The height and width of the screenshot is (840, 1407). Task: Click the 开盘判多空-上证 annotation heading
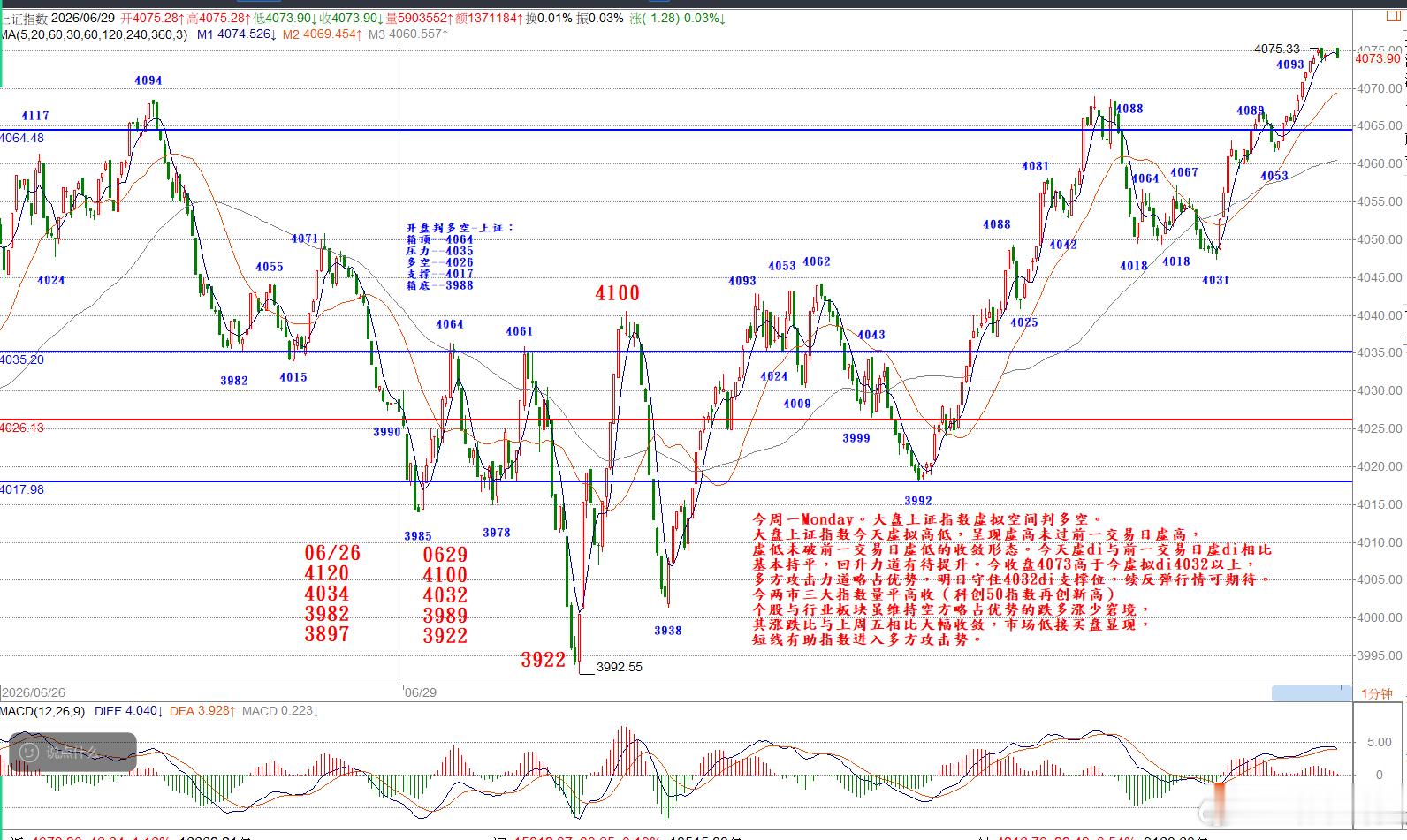[x=460, y=228]
